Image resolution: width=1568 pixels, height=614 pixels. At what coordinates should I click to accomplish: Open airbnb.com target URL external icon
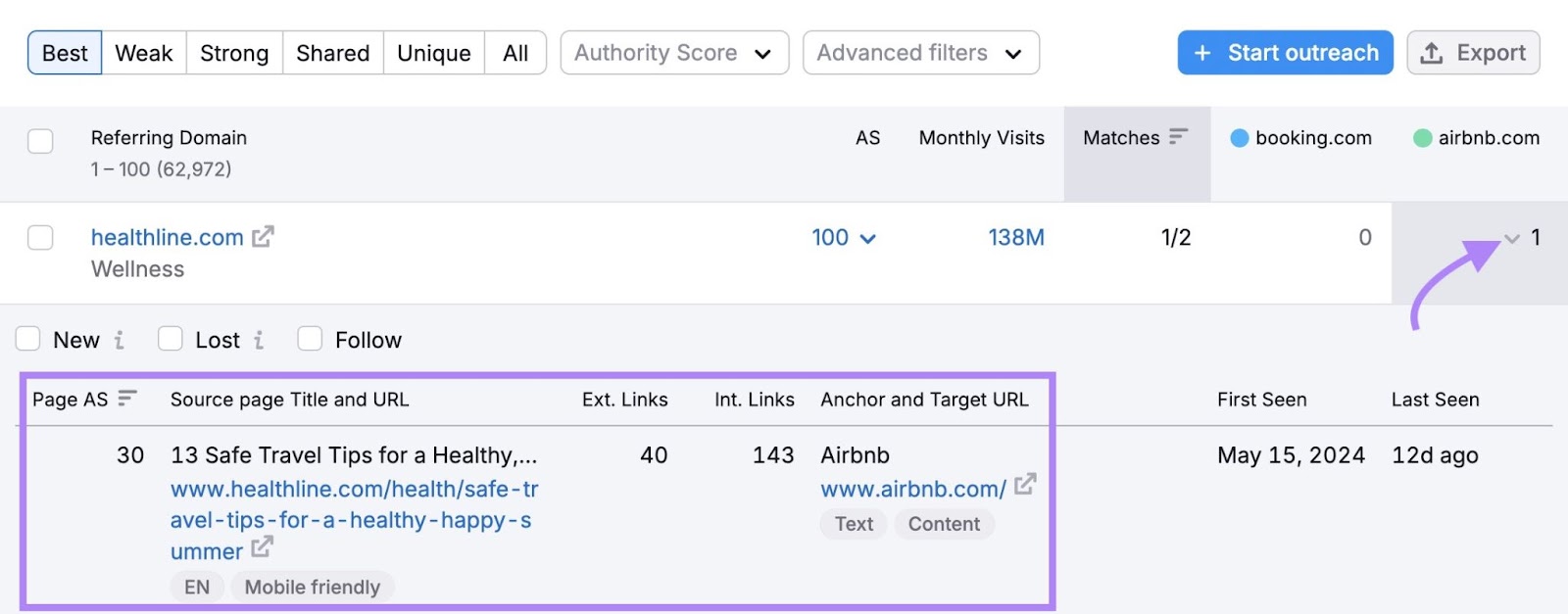[x=1025, y=485]
